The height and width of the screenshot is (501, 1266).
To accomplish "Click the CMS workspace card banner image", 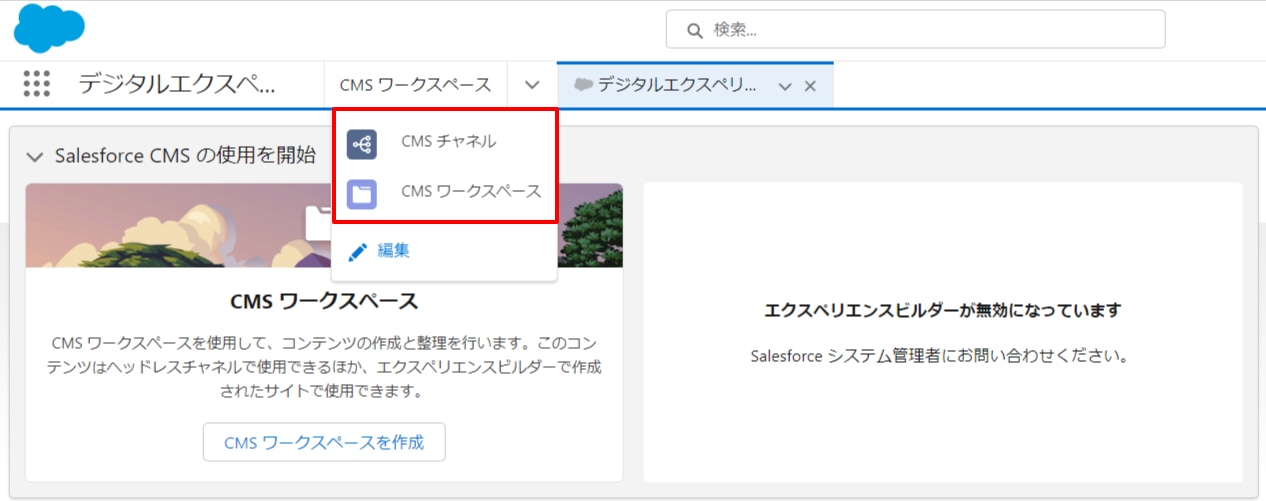I will (324, 225).
